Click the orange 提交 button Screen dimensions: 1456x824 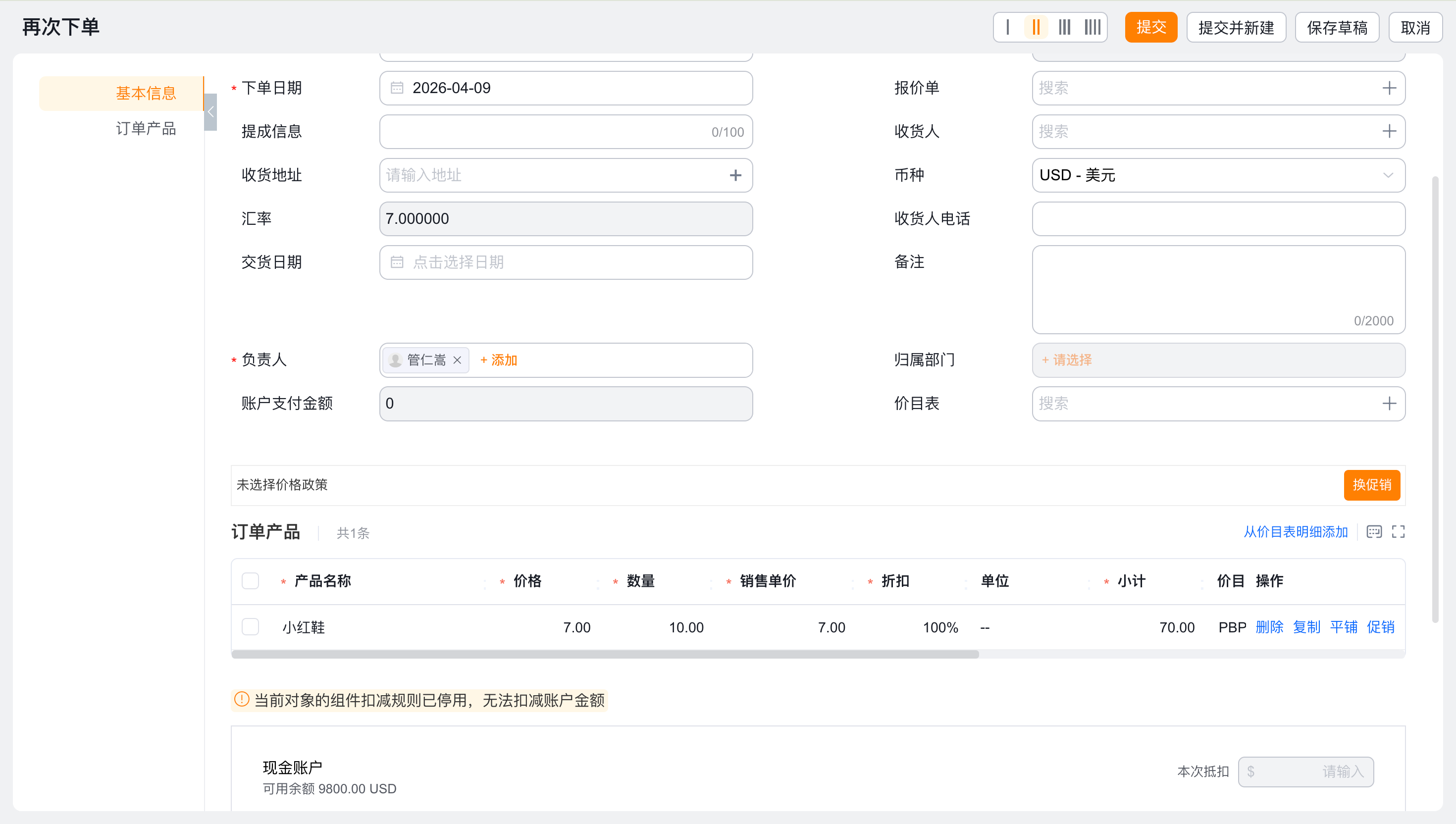[1150, 27]
